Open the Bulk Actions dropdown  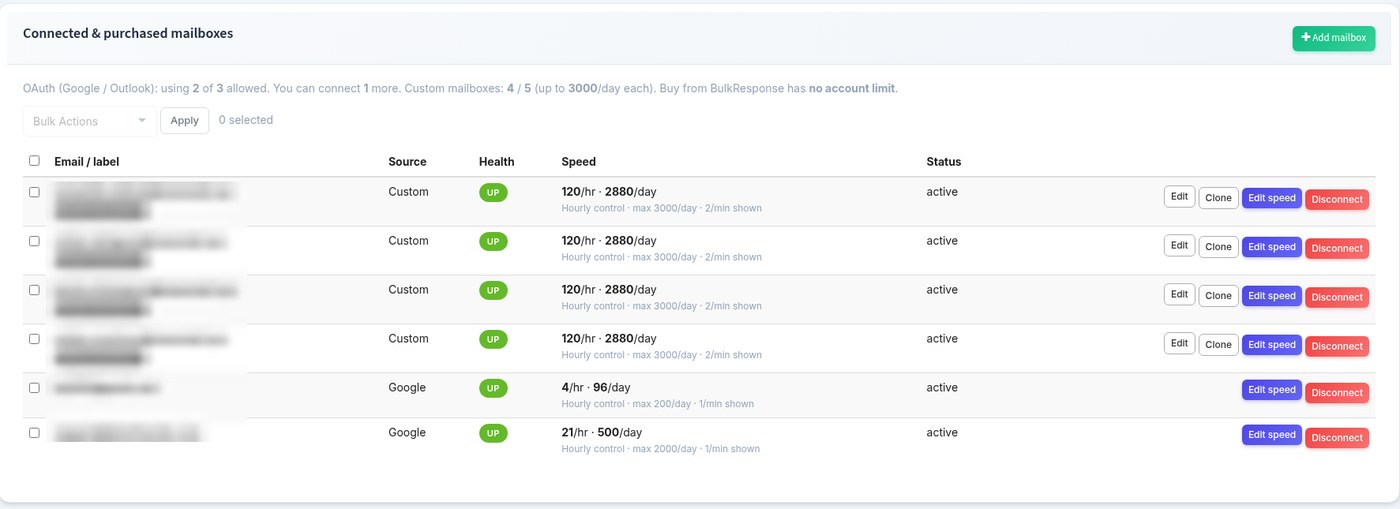pos(89,121)
